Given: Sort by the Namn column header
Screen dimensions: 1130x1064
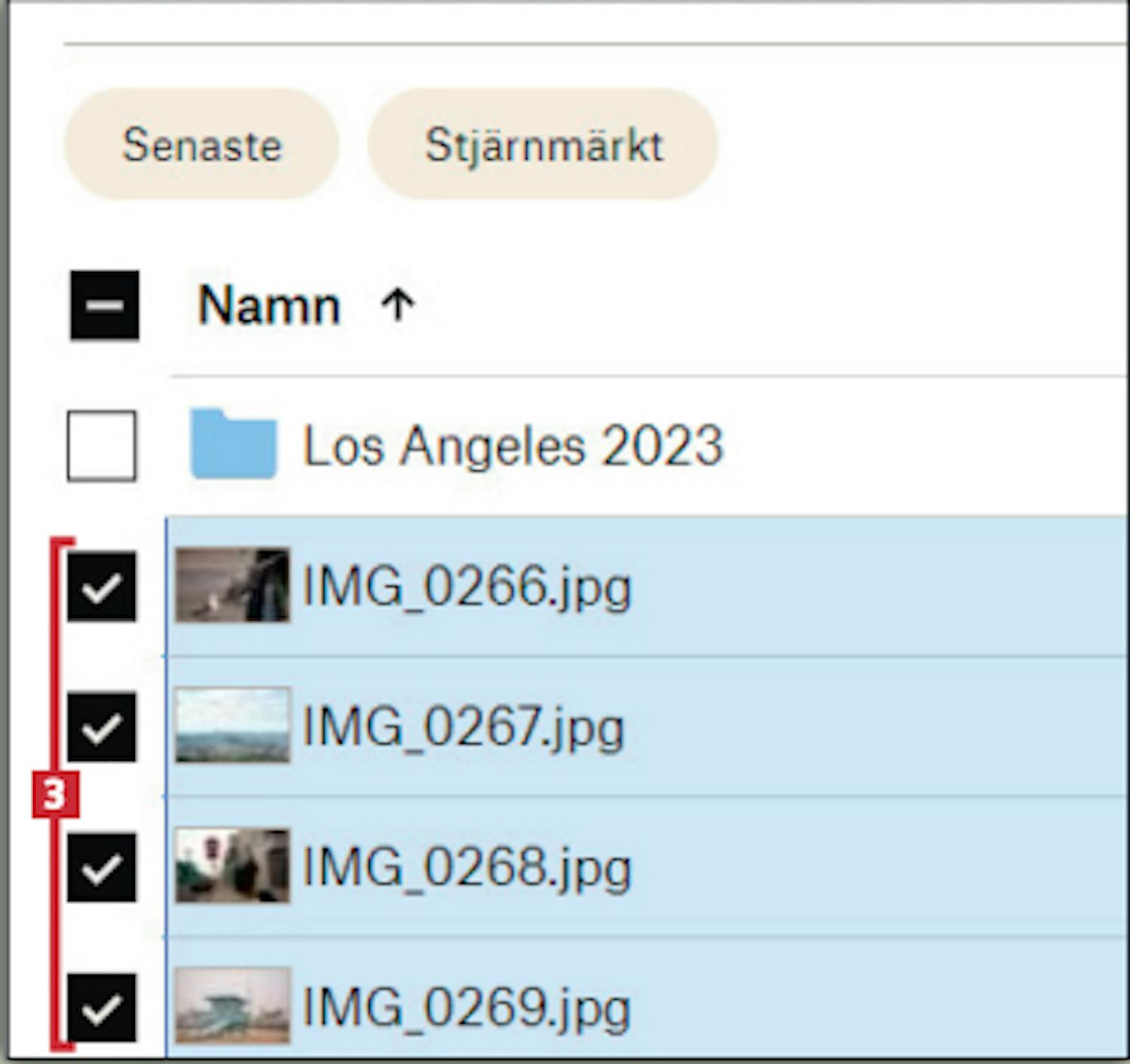Looking at the screenshot, I should pyautogui.click(x=269, y=306).
